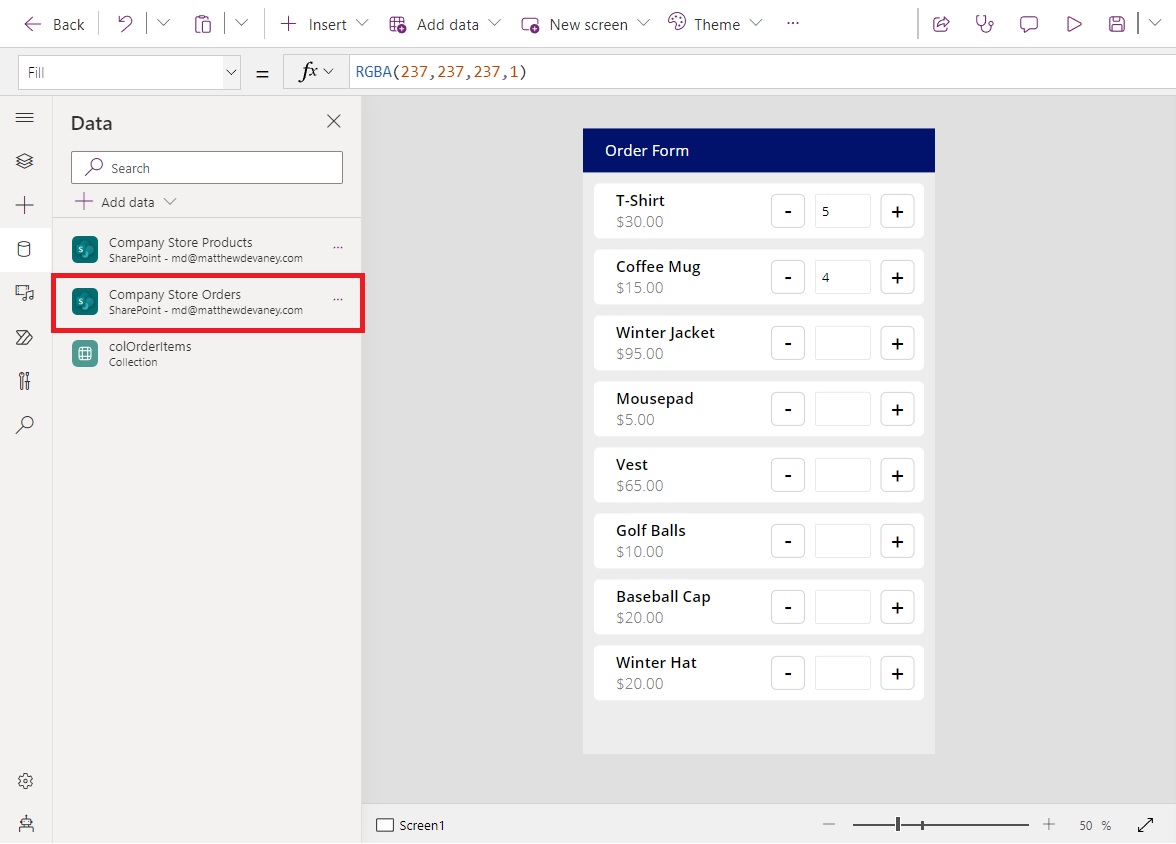Open the Insert pane from the left rail
1176x844 pixels.
tap(25, 204)
